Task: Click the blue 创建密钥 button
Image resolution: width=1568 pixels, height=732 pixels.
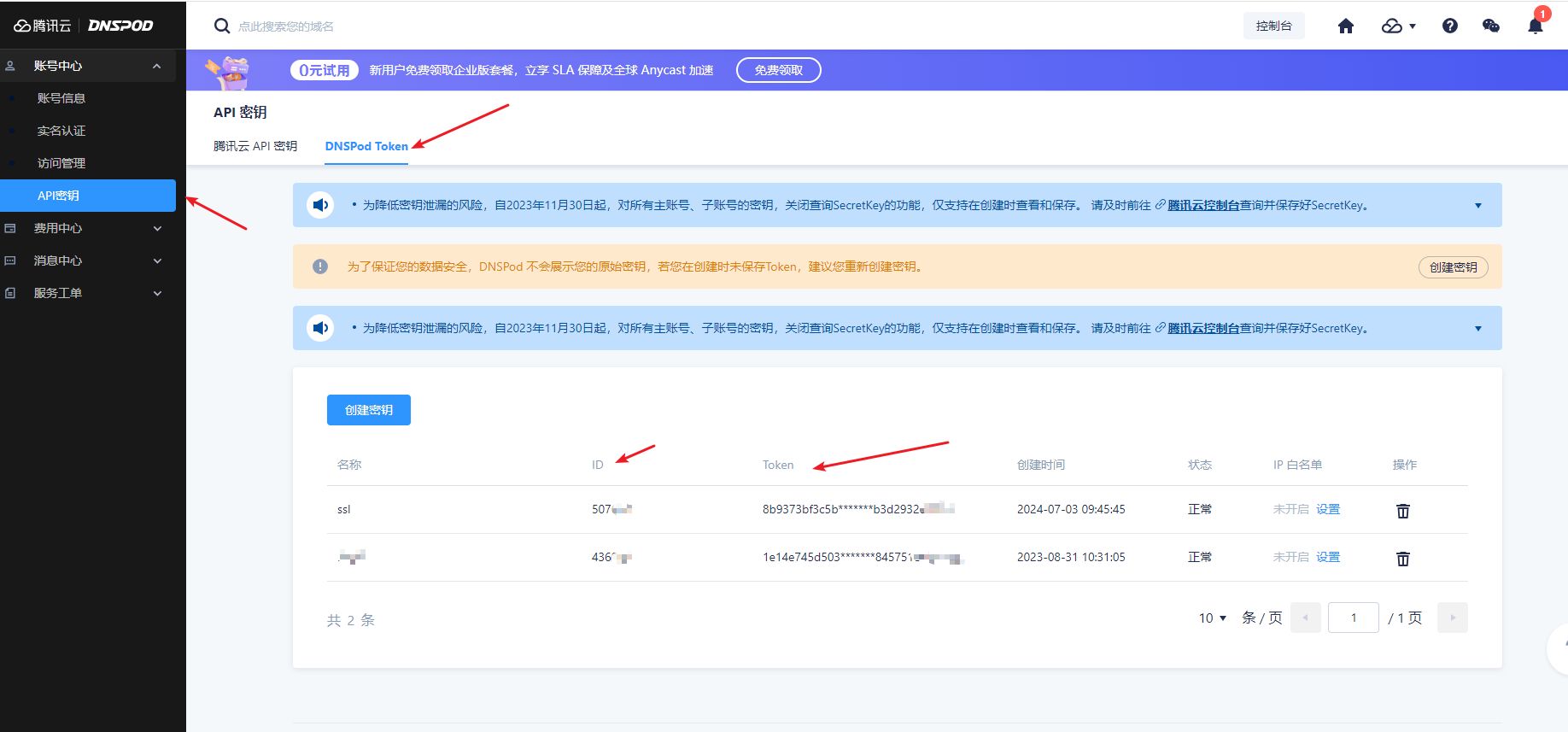Action: (369, 410)
